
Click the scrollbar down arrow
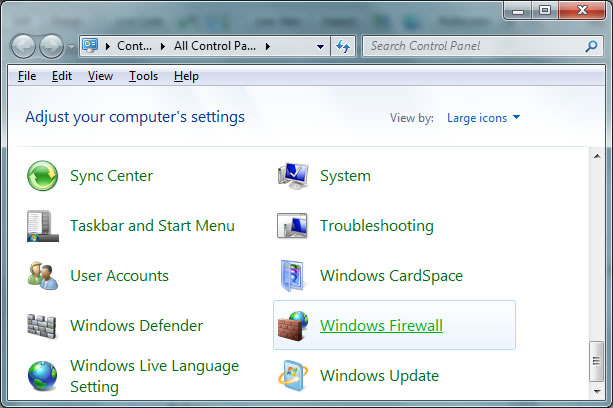click(597, 391)
